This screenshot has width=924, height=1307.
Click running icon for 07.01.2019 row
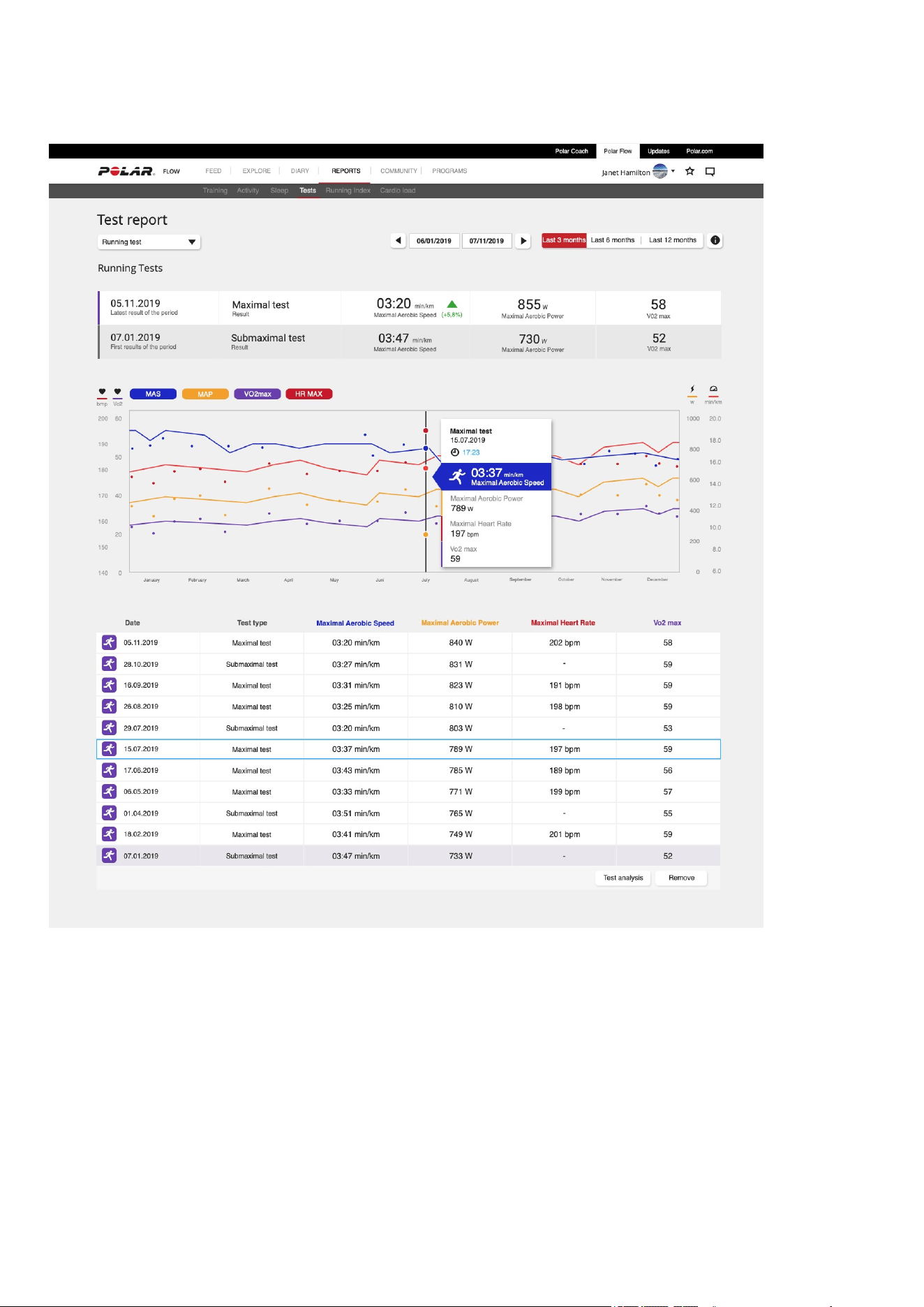(109, 855)
